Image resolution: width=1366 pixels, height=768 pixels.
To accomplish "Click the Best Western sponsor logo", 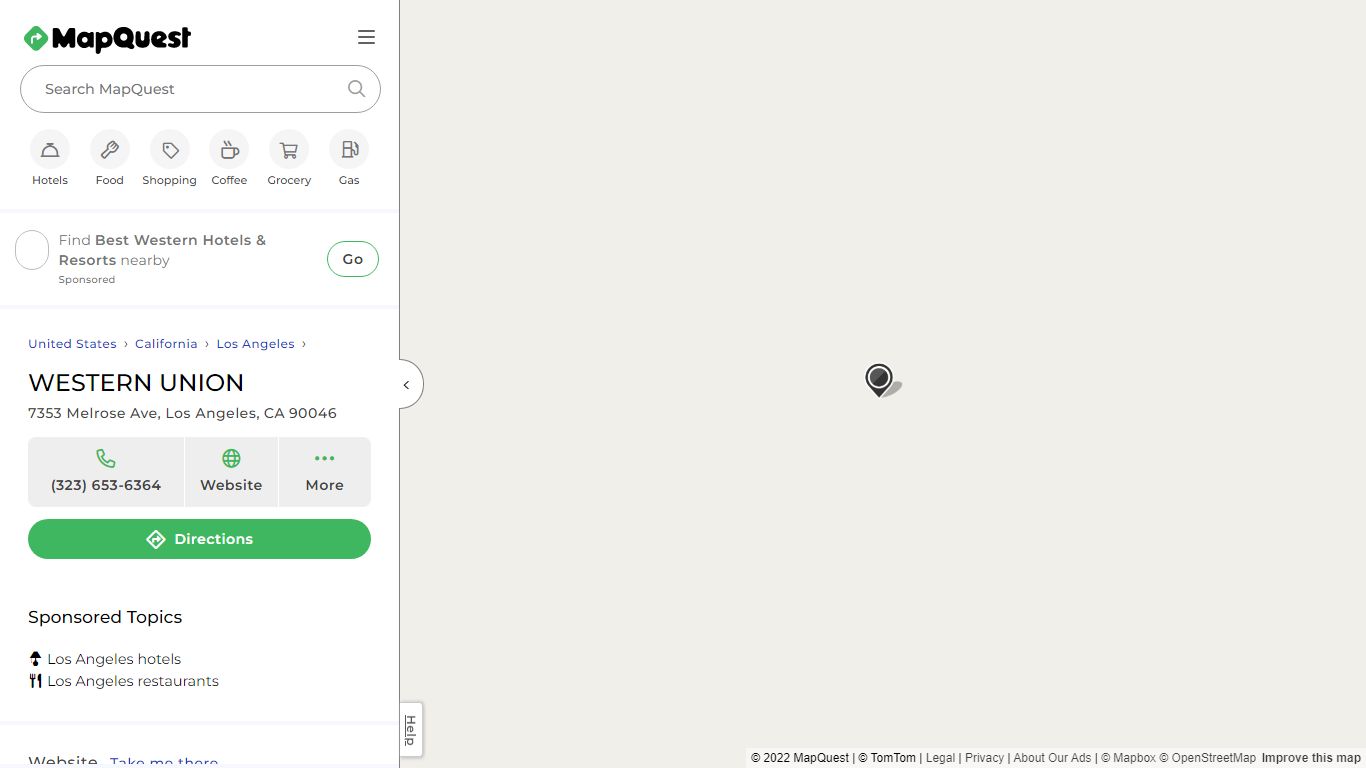I will point(32,250).
